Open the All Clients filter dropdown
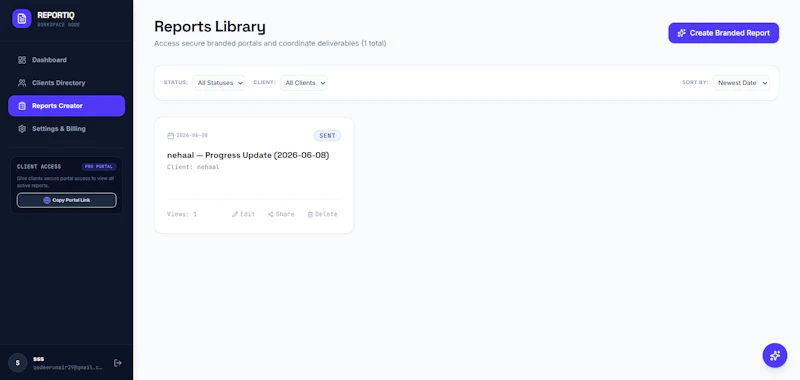 pyautogui.click(x=304, y=83)
